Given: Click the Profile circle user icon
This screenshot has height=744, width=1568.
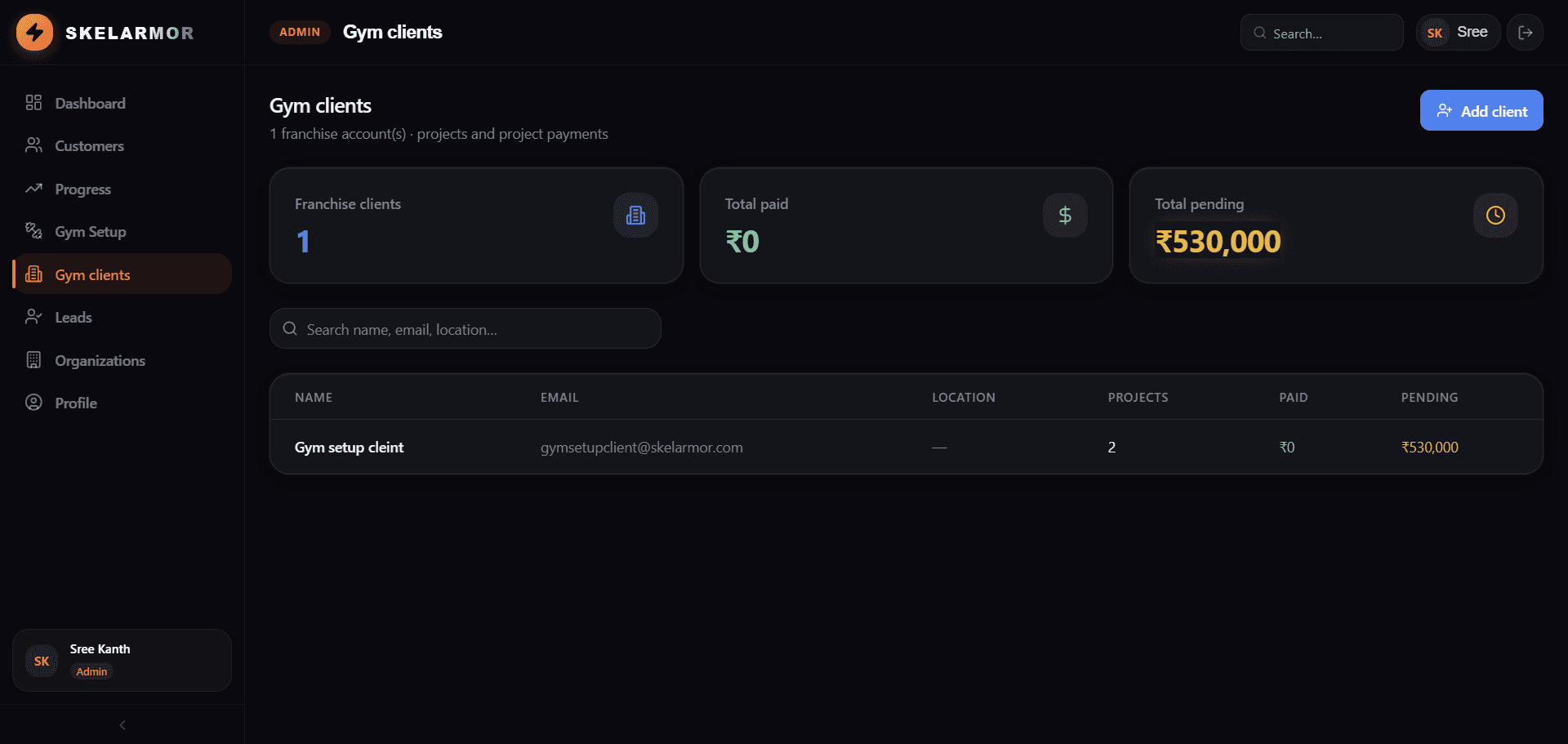Looking at the screenshot, I should pos(33,403).
